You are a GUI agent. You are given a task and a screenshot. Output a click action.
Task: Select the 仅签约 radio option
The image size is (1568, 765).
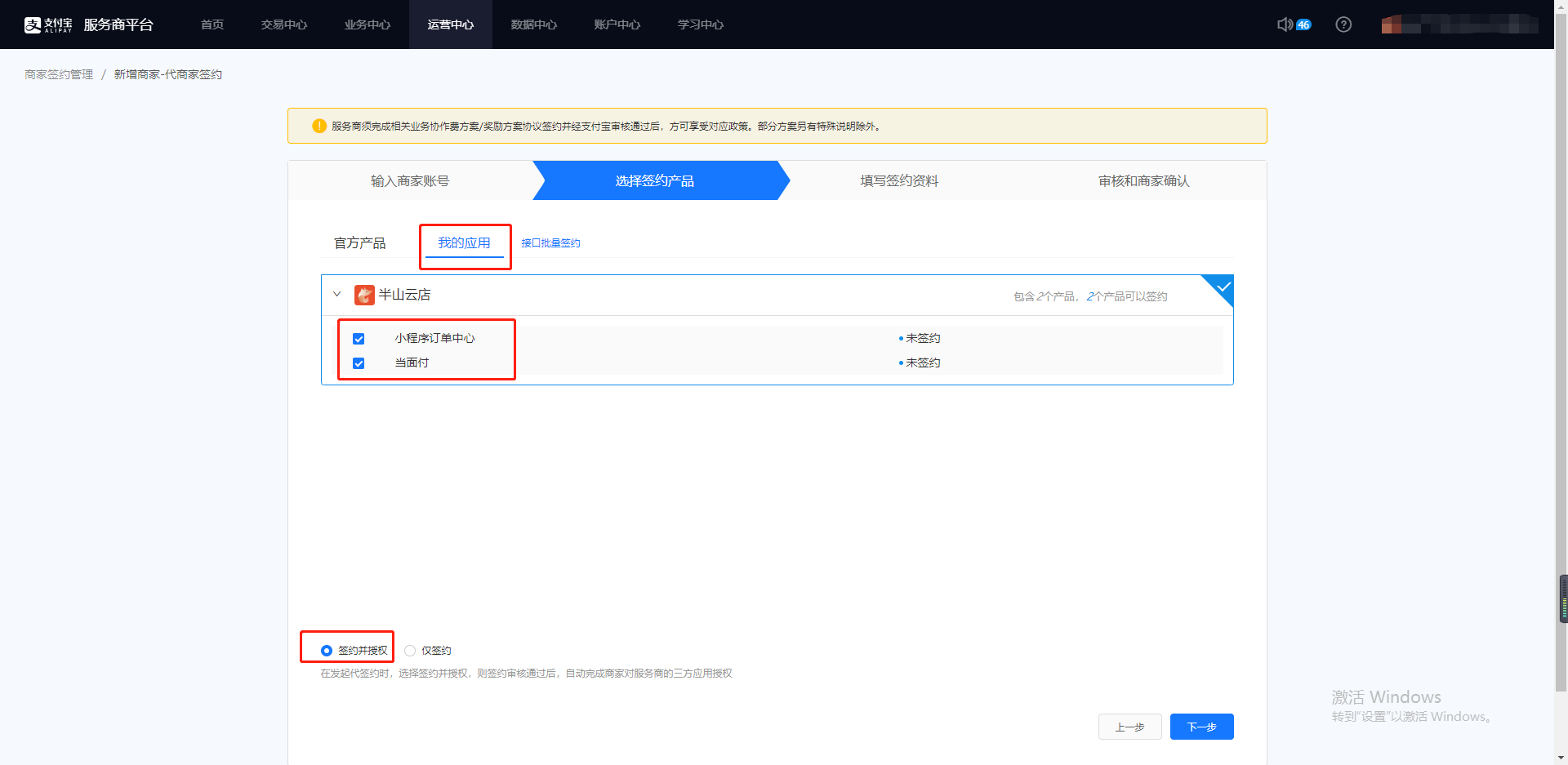(410, 651)
